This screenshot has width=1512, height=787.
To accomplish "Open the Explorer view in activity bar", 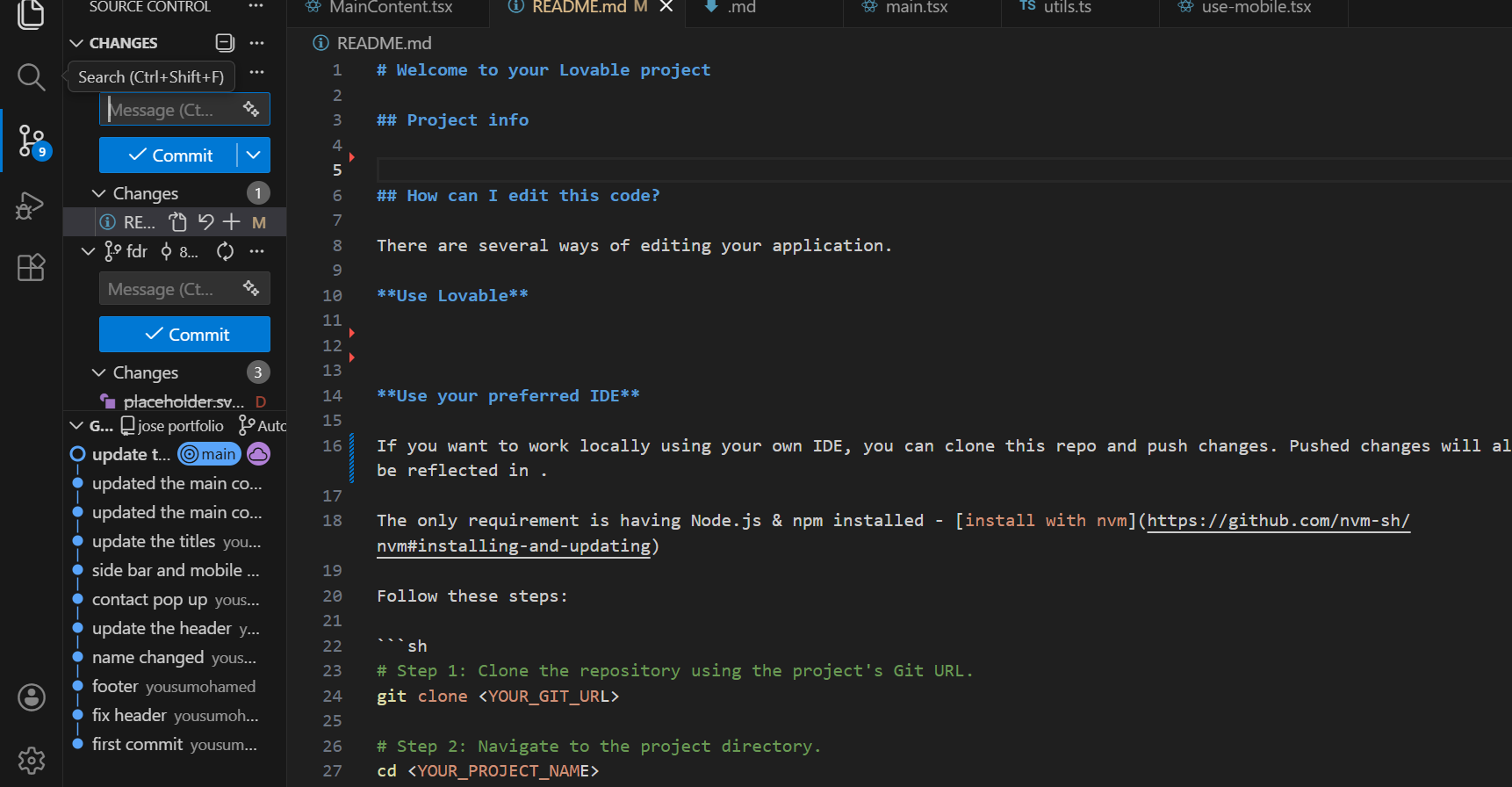I will pos(31,14).
